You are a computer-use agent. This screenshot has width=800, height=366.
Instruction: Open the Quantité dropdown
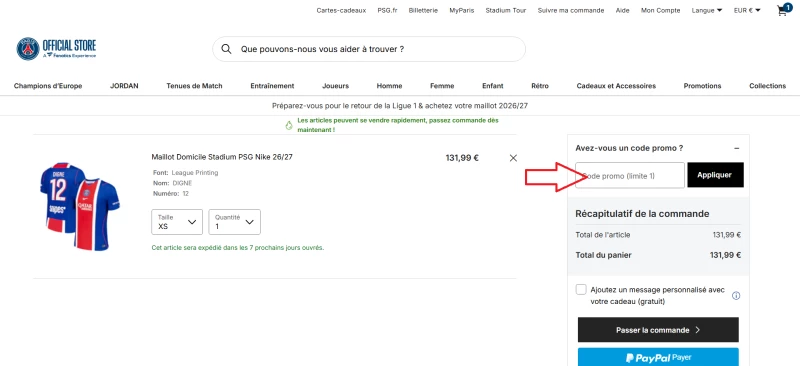[234, 222]
